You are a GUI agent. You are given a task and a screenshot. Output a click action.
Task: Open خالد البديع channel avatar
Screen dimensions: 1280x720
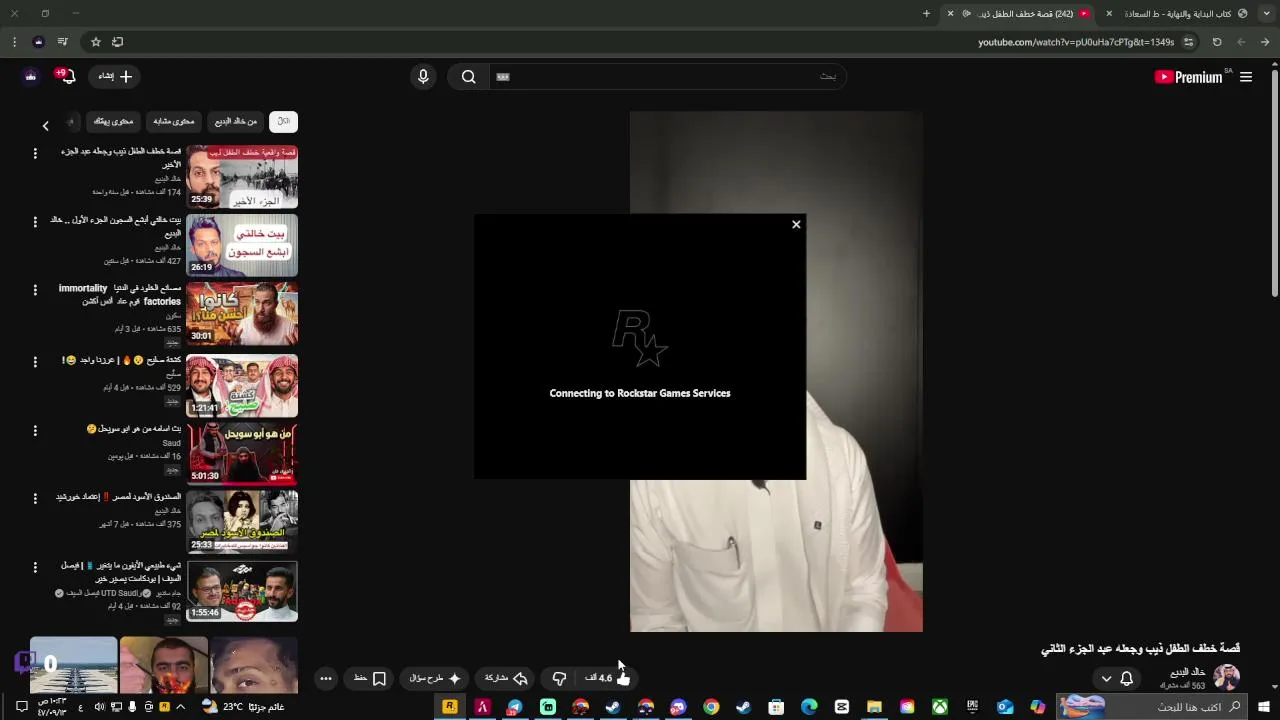pyautogui.click(x=1226, y=677)
